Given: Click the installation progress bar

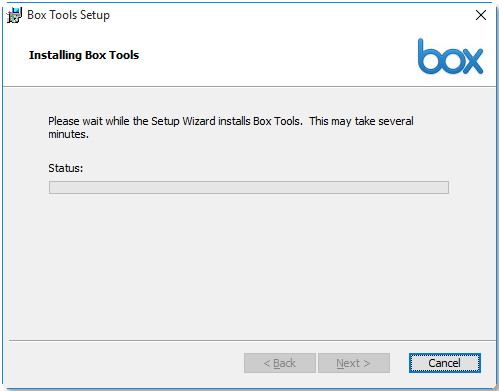Looking at the screenshot, I should tap(249, 187).
